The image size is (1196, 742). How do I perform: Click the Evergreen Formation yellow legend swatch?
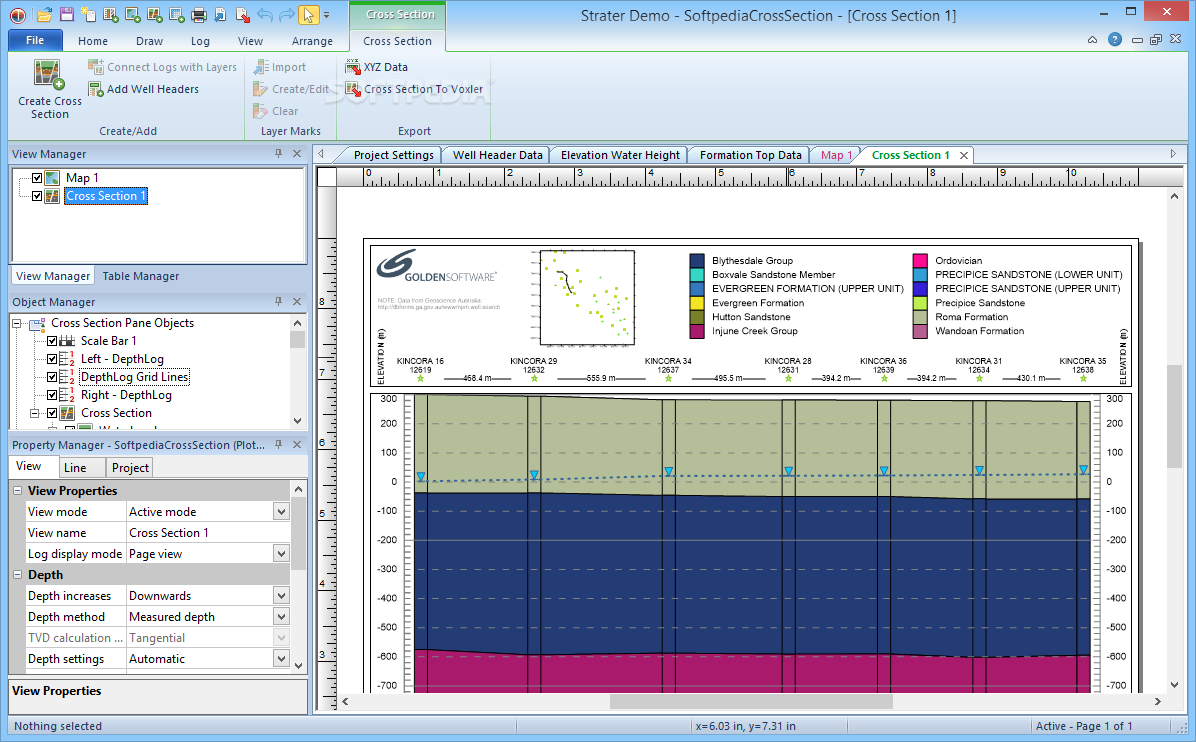pos(696,303)
